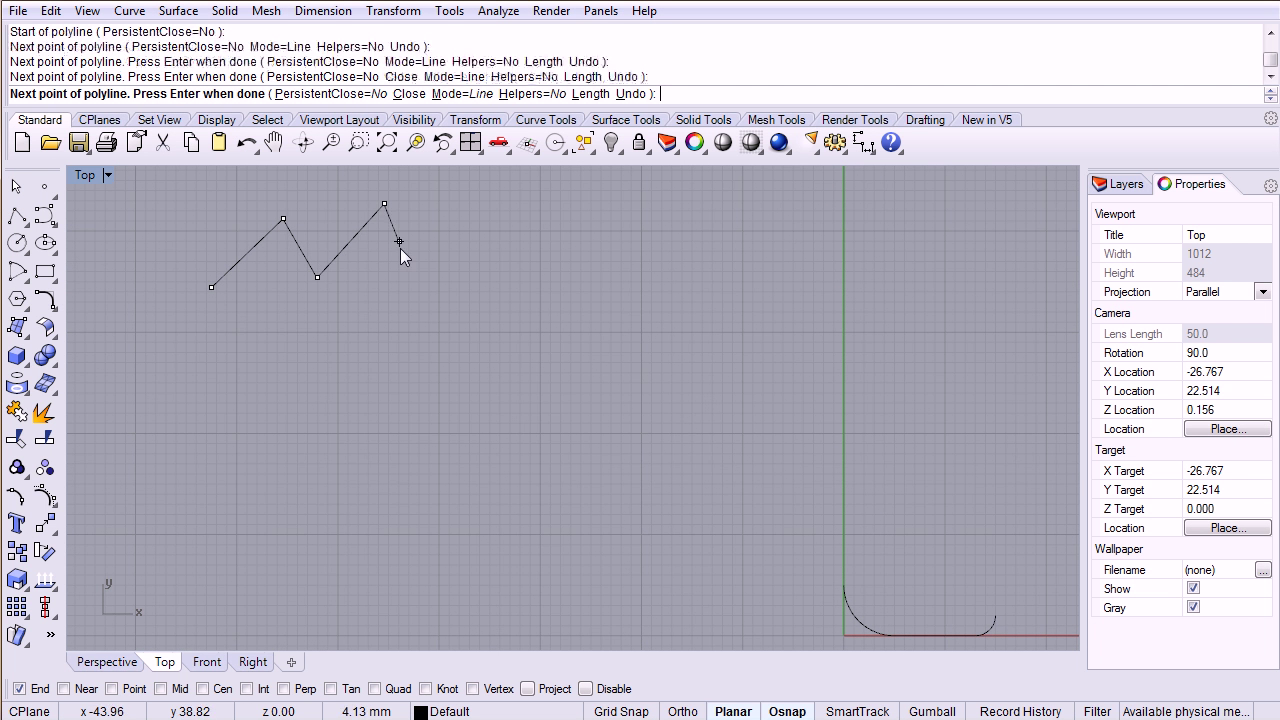Enable the Mid osnap checkbox
1280x720 pixels.
tap(161, 689)
